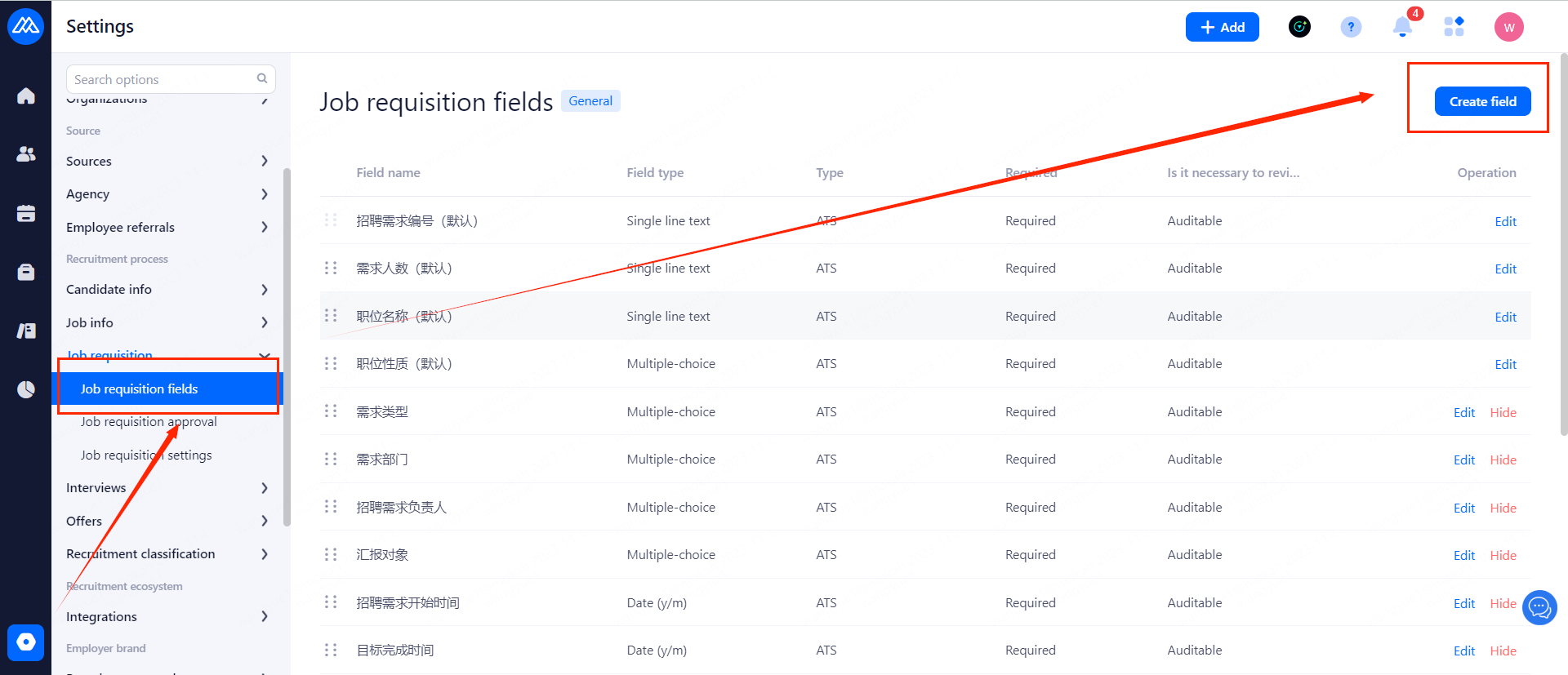
Task: Expand the Candidate info section
Action: (x=167, y=289)
